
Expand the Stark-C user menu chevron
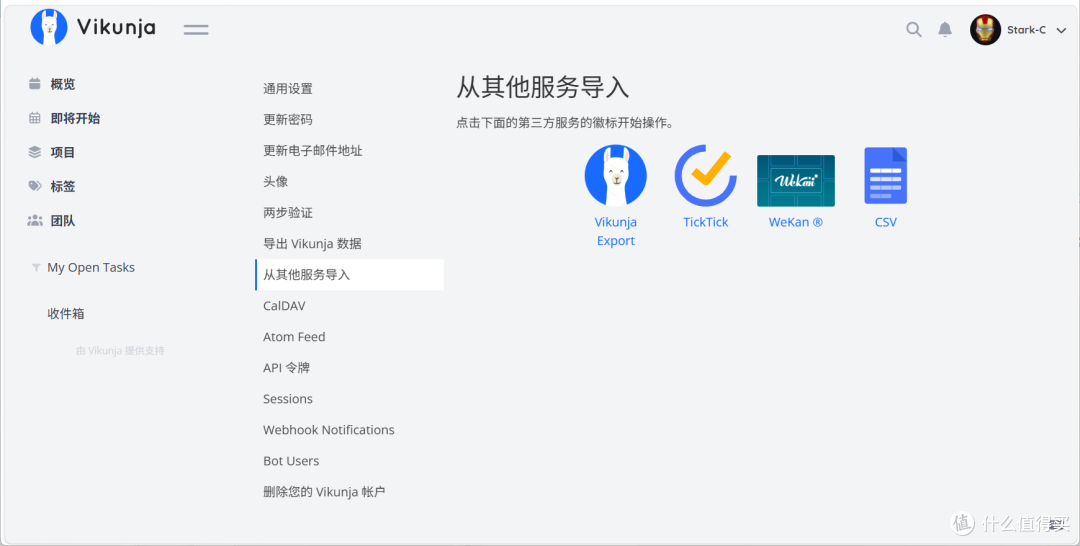pyautogui.click(x=1061, y=30)
